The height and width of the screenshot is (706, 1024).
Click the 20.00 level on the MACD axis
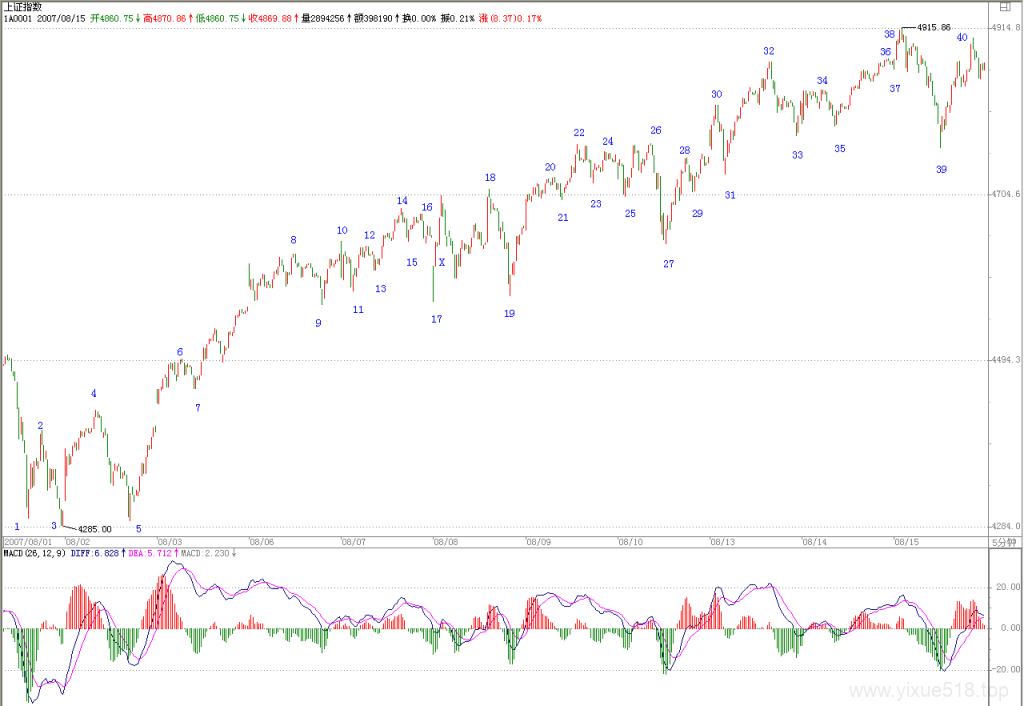tap(1008, 587)
